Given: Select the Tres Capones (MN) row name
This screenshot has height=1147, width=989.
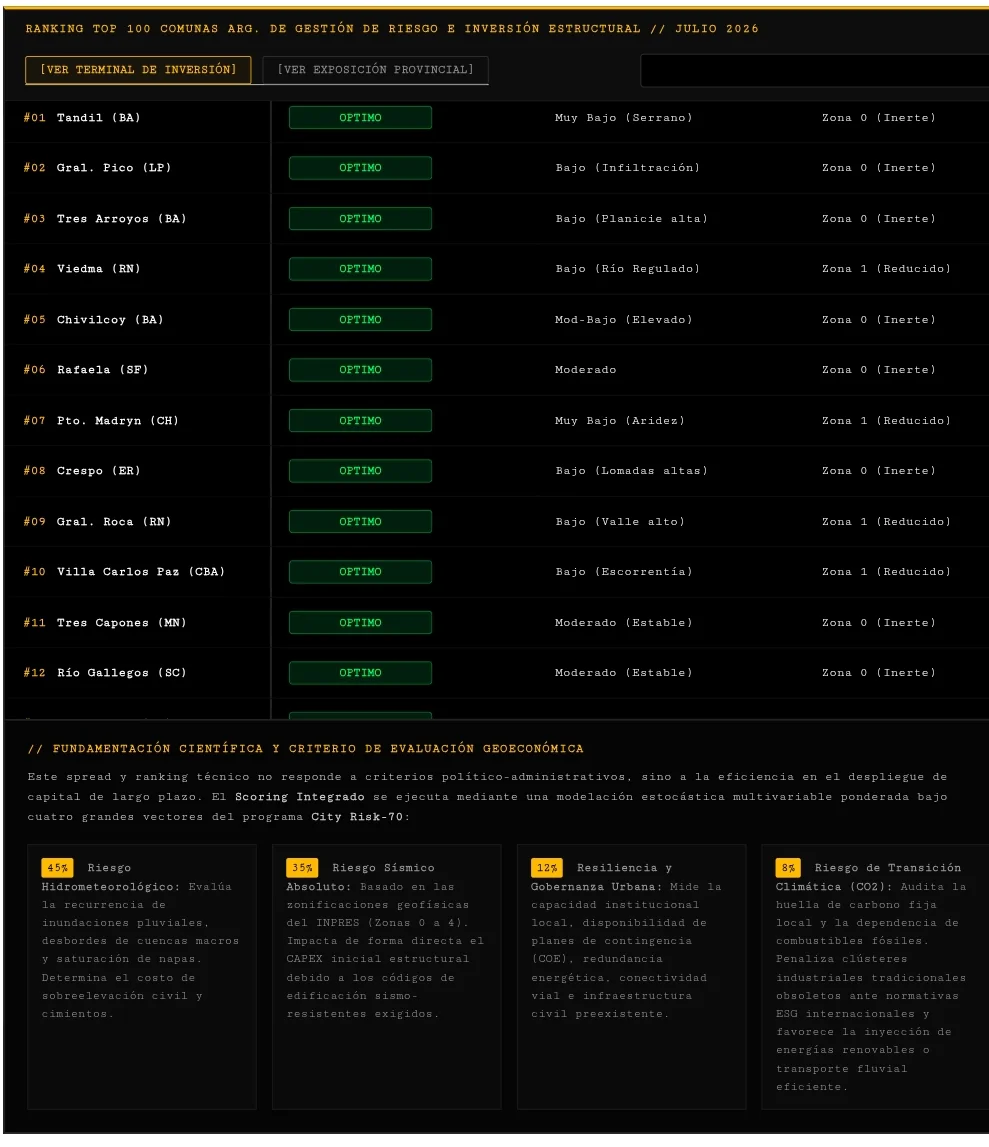Looking at the screenshot, I should coord(121,623).
